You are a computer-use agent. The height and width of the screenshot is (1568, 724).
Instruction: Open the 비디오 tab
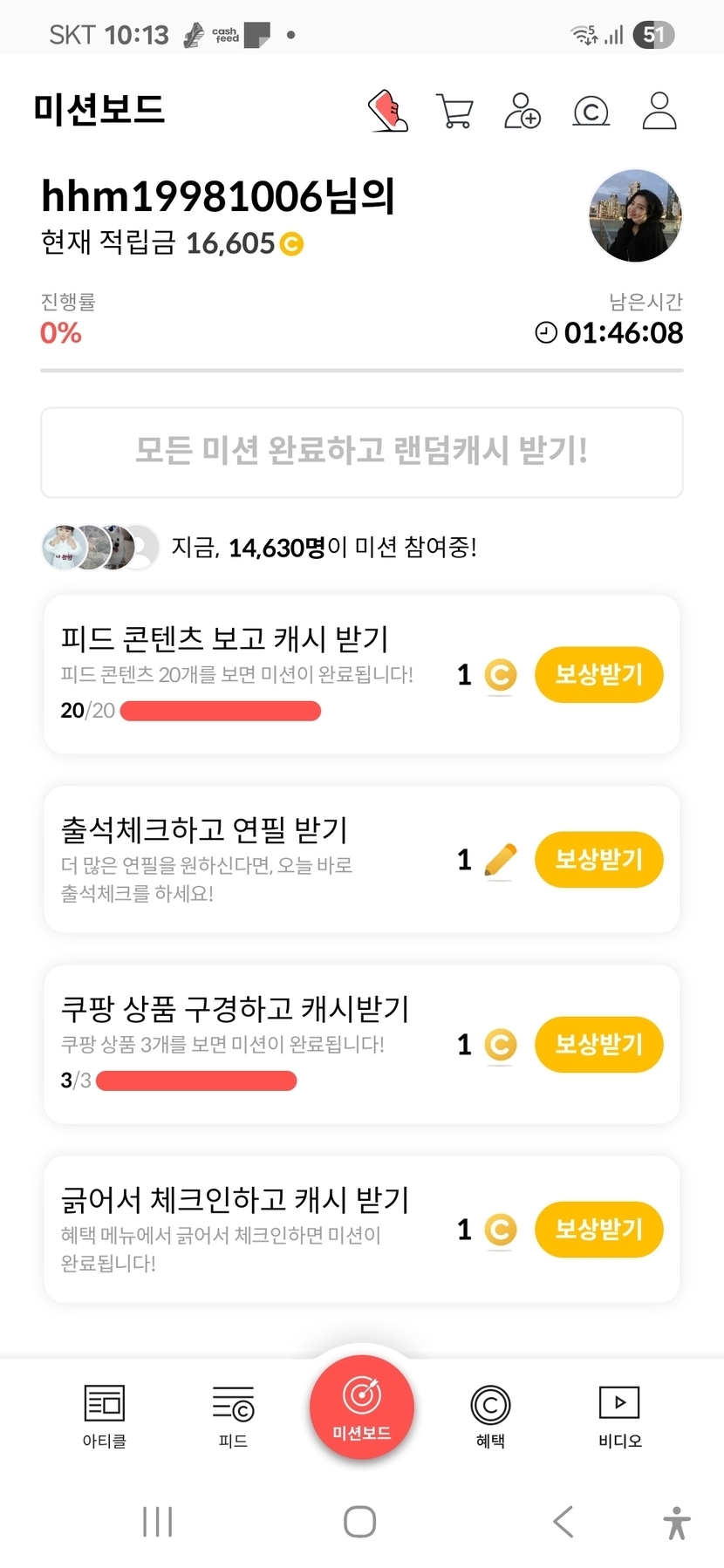pos(619,1415)
